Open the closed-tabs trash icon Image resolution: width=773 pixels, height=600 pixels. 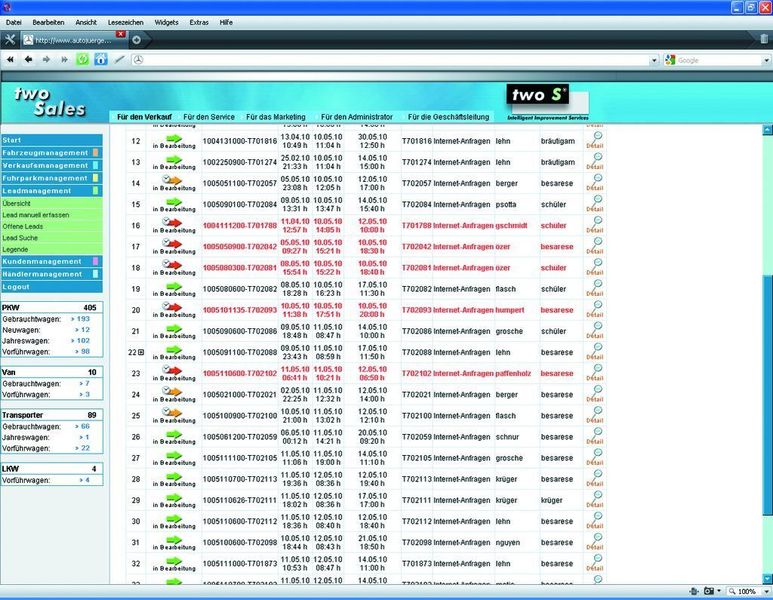(x=764, y=39)
